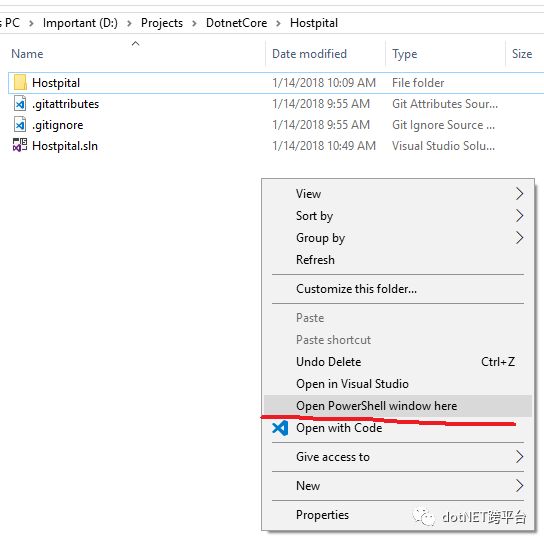Click the VS Code icon in context menu
The width and height of the screenshot is (544, 542).
click(280, 428)
